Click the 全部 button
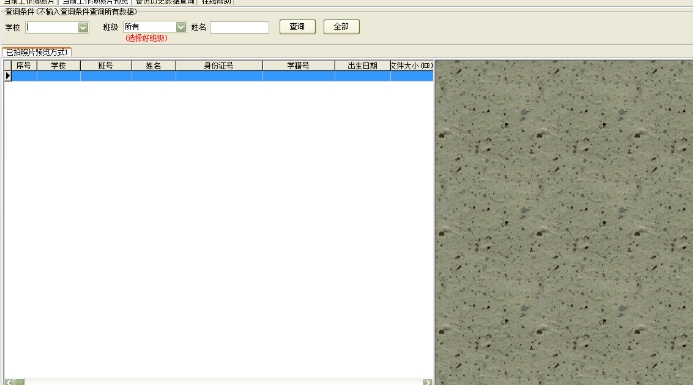The height and width of the screenshot is (385, 693). tap(341, 27)
